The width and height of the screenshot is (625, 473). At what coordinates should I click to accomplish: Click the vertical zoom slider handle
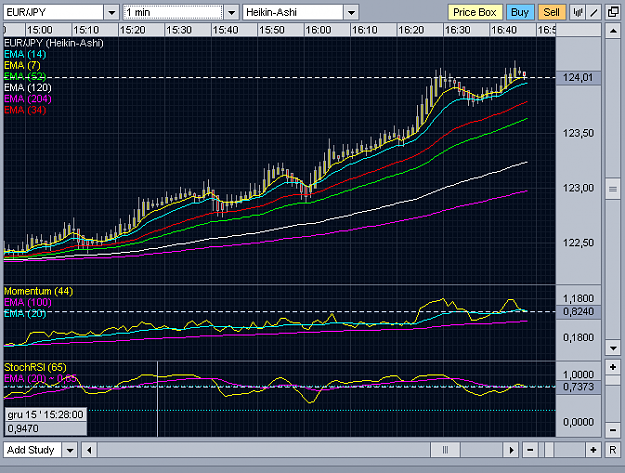[x=613, y=381]
